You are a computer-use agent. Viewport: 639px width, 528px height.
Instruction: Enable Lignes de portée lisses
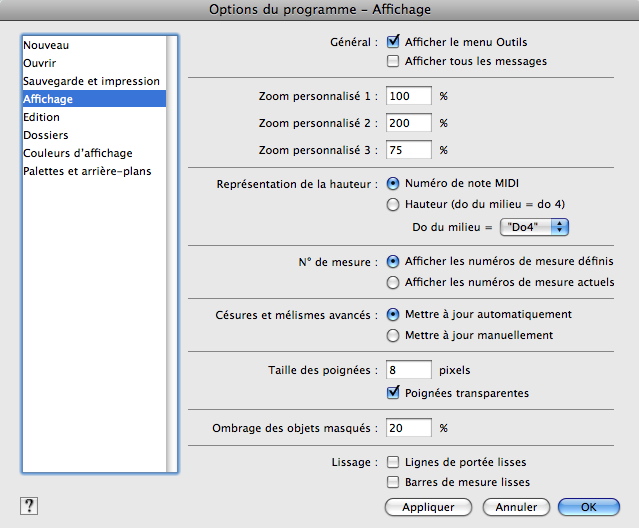point(393,462)
